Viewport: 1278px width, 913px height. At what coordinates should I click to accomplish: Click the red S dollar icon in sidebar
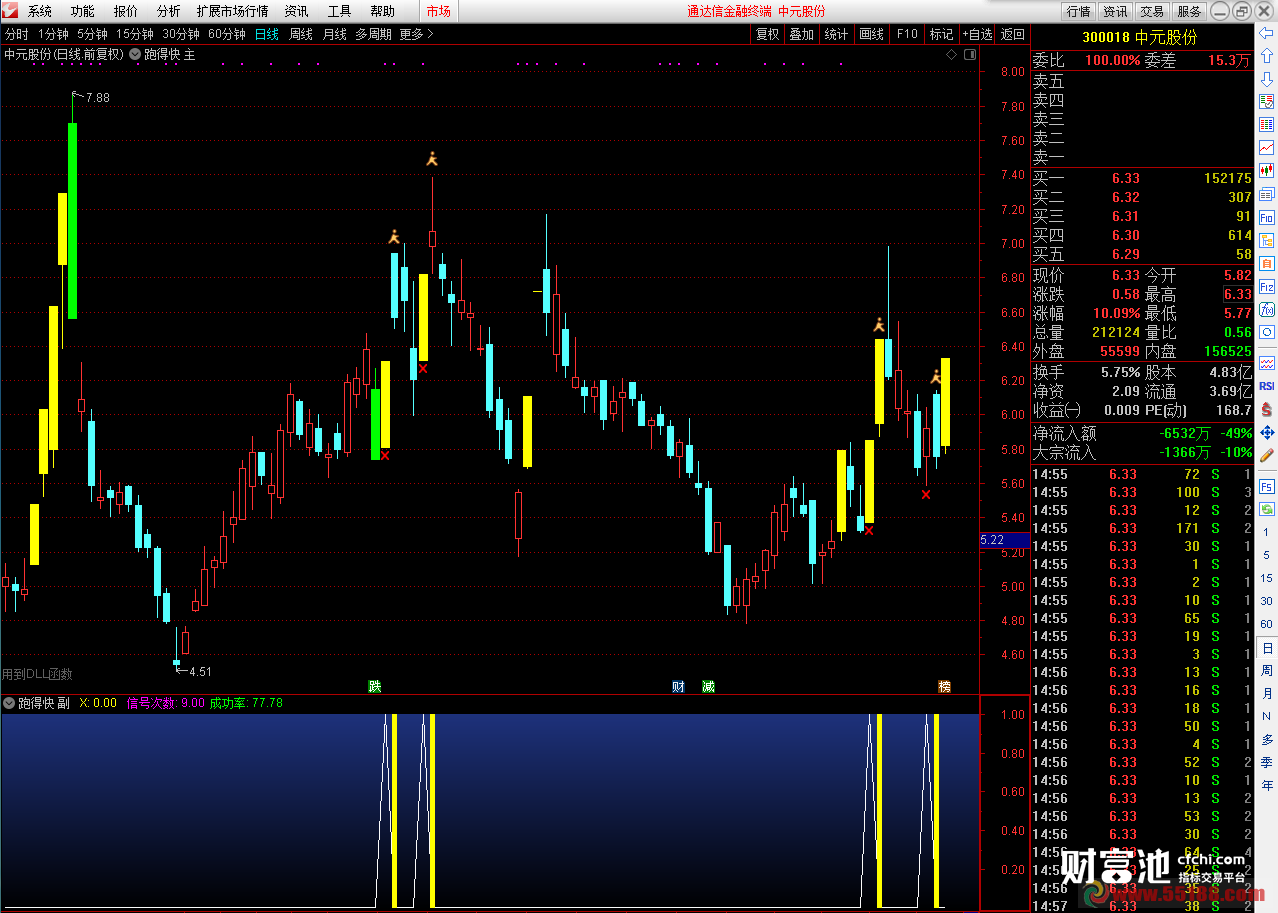click(1266, 409)
